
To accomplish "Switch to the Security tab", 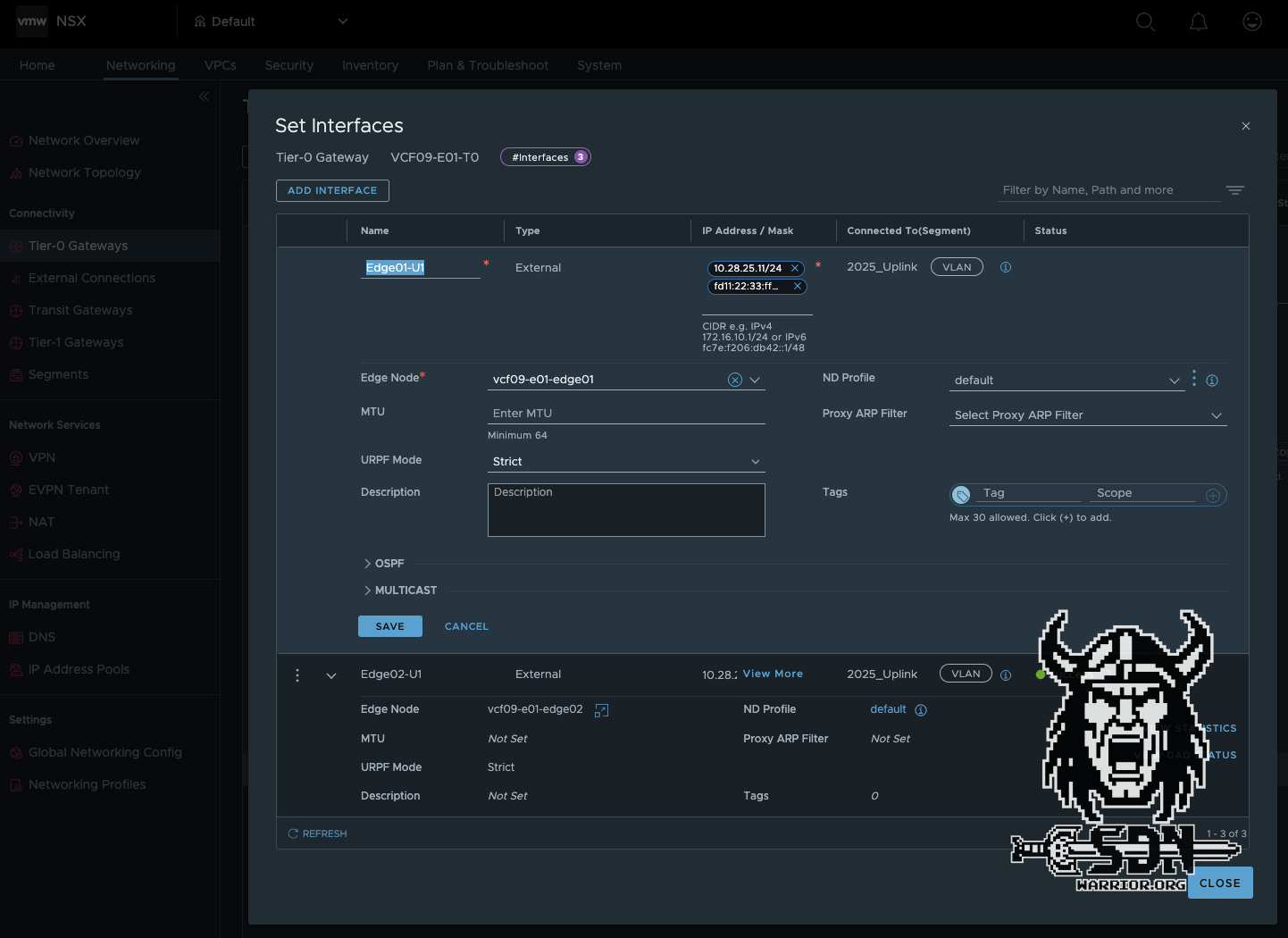I will pos(289,65).
